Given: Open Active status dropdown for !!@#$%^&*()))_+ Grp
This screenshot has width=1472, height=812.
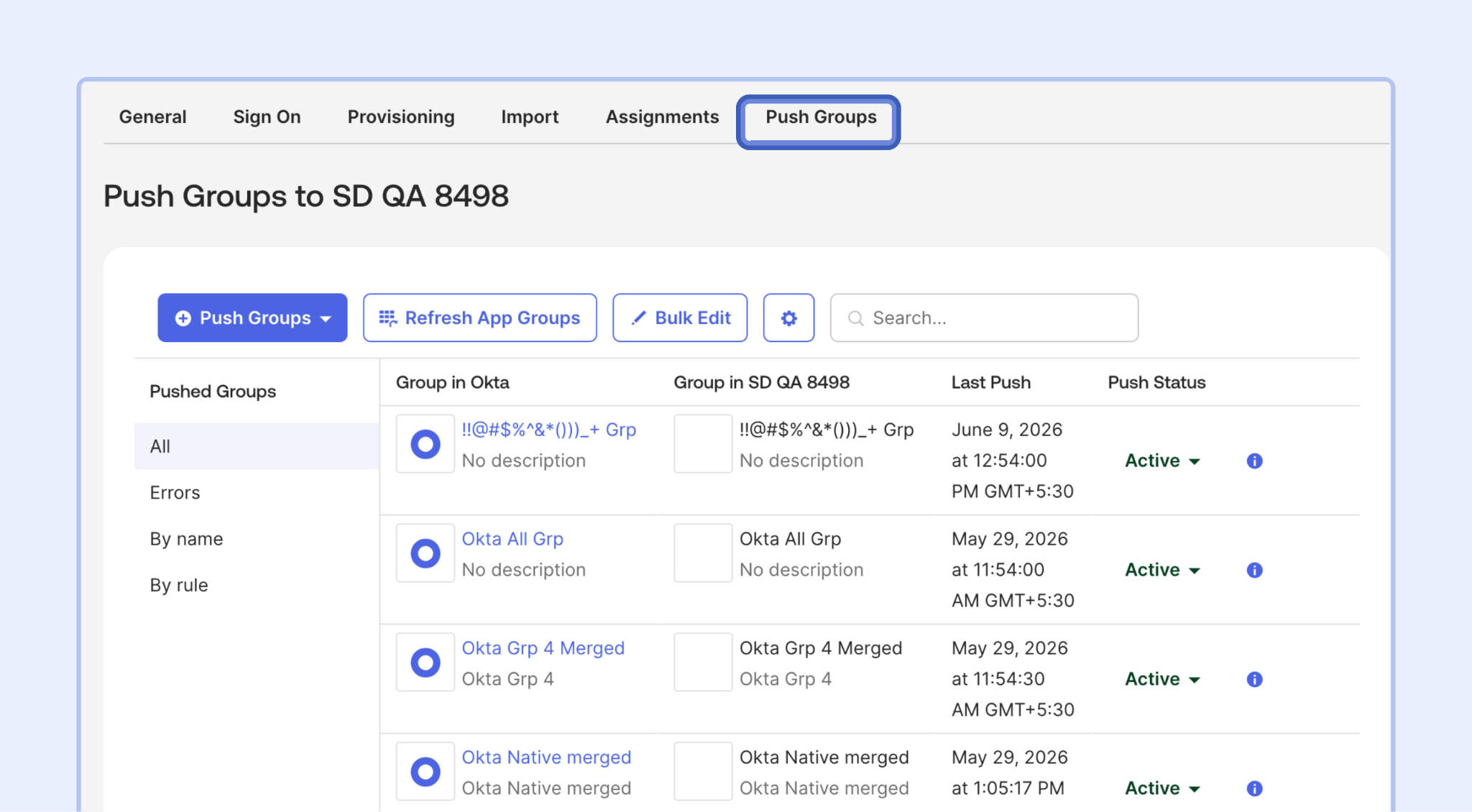Looking at the screenshot, I should (1162, 461).
